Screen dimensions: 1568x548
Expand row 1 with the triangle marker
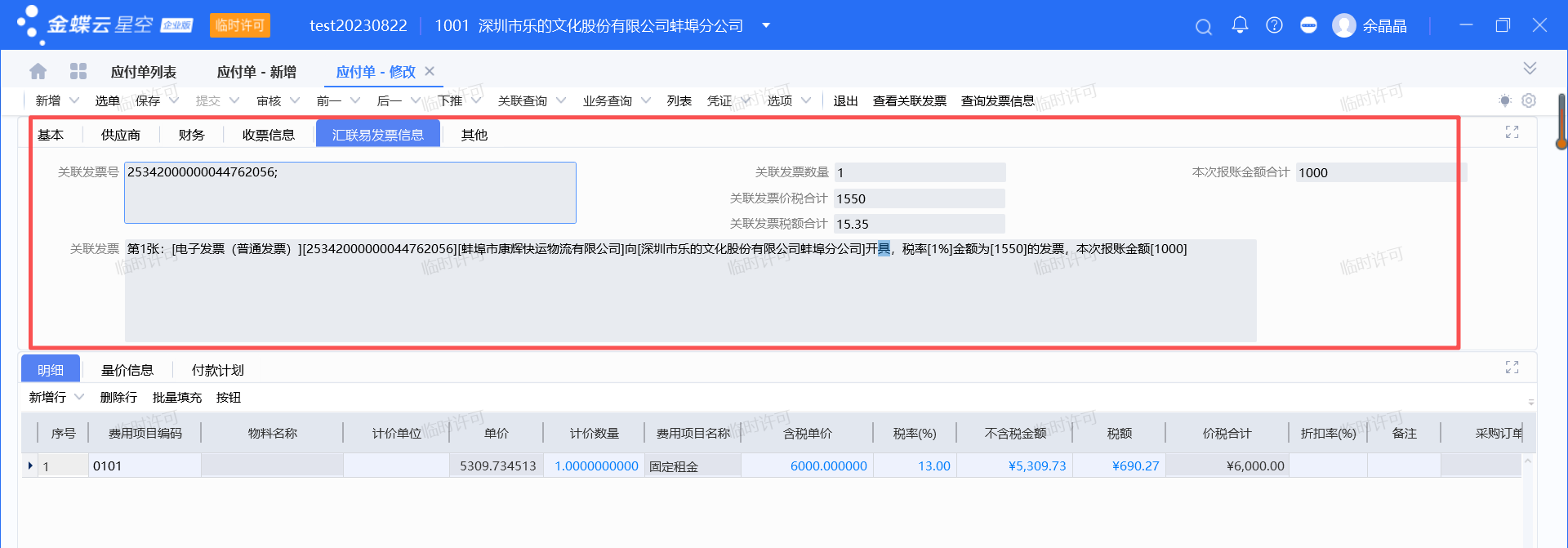pyautogui.click(x=30, y=466)
